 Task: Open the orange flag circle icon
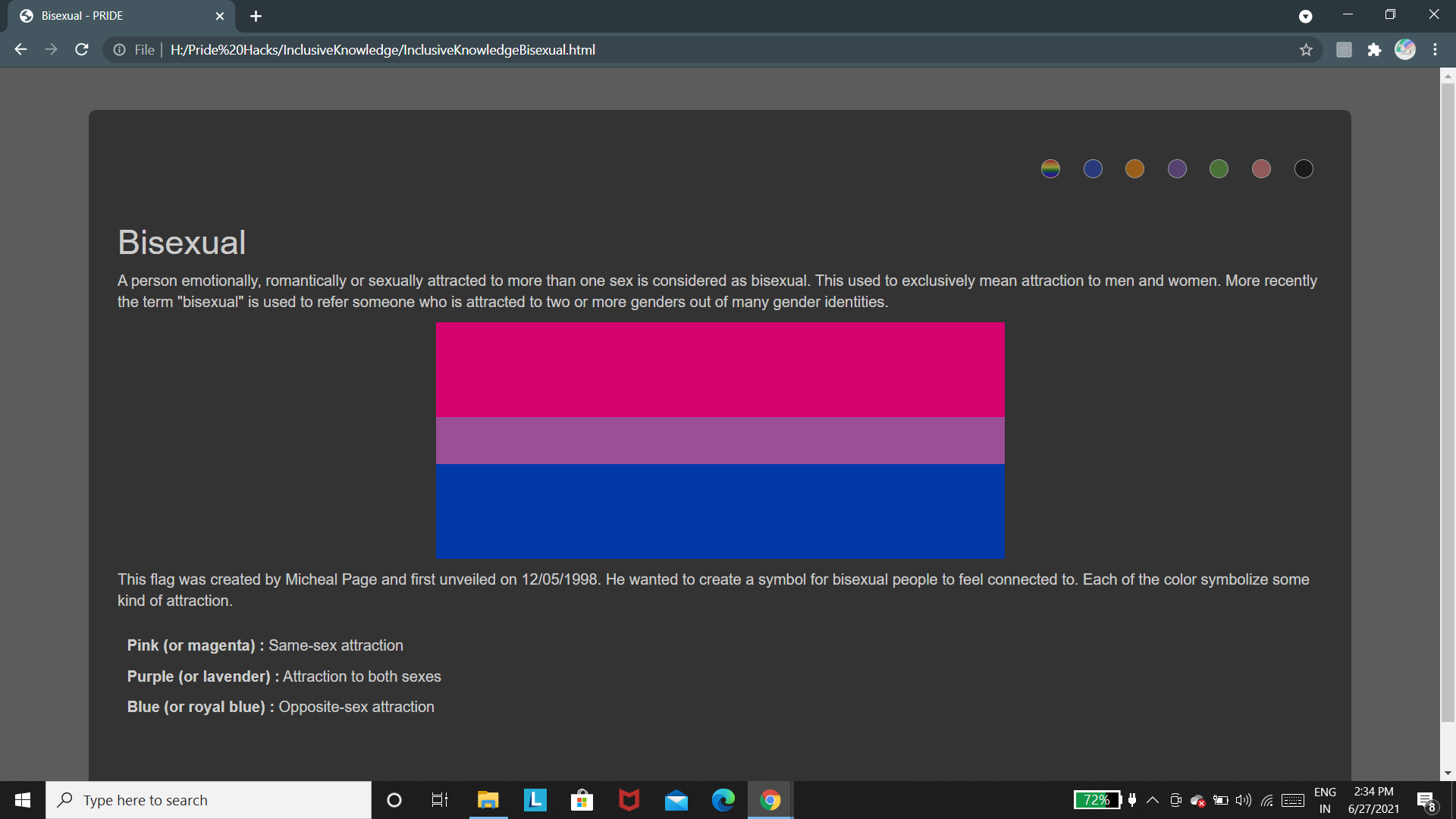(1134, 168)
